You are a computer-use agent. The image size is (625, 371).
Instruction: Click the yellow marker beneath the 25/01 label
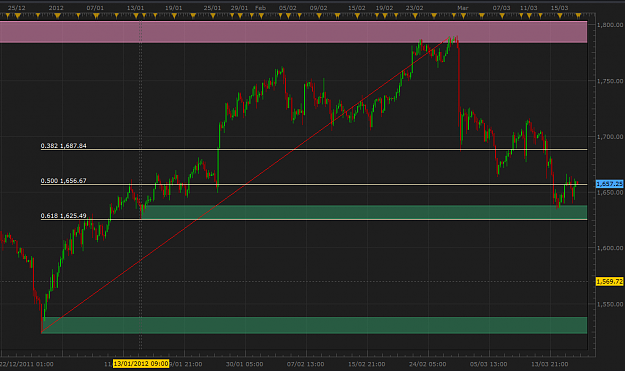pos(213,16)
